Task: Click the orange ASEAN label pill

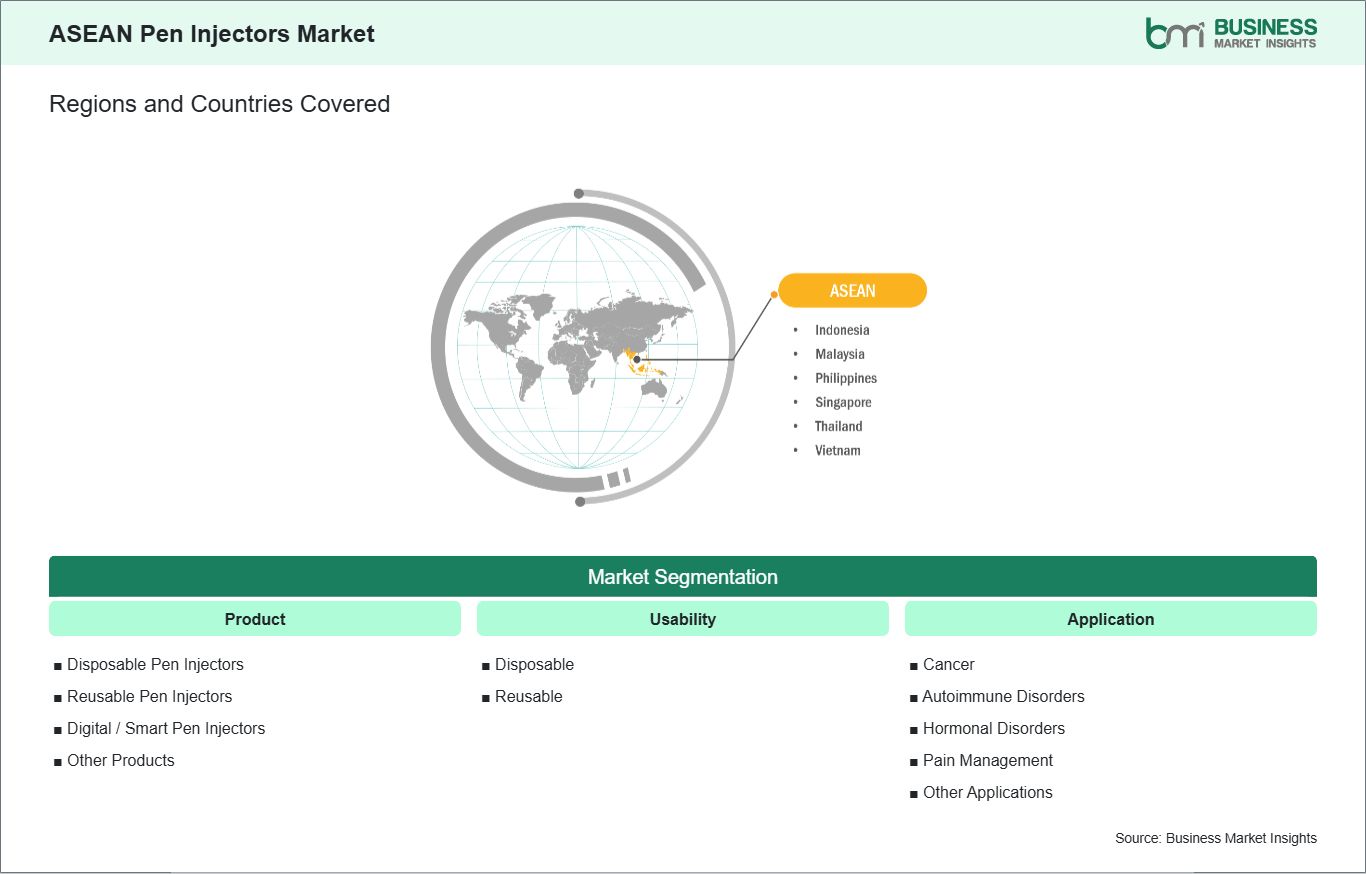Action: [x=852, y=291]
